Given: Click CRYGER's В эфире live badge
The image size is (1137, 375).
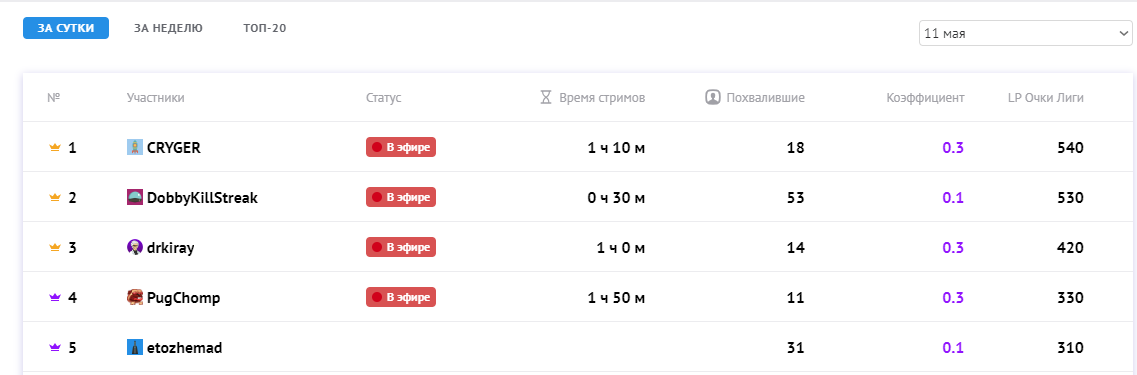Looking at the screenshot, I should [401, 147].
